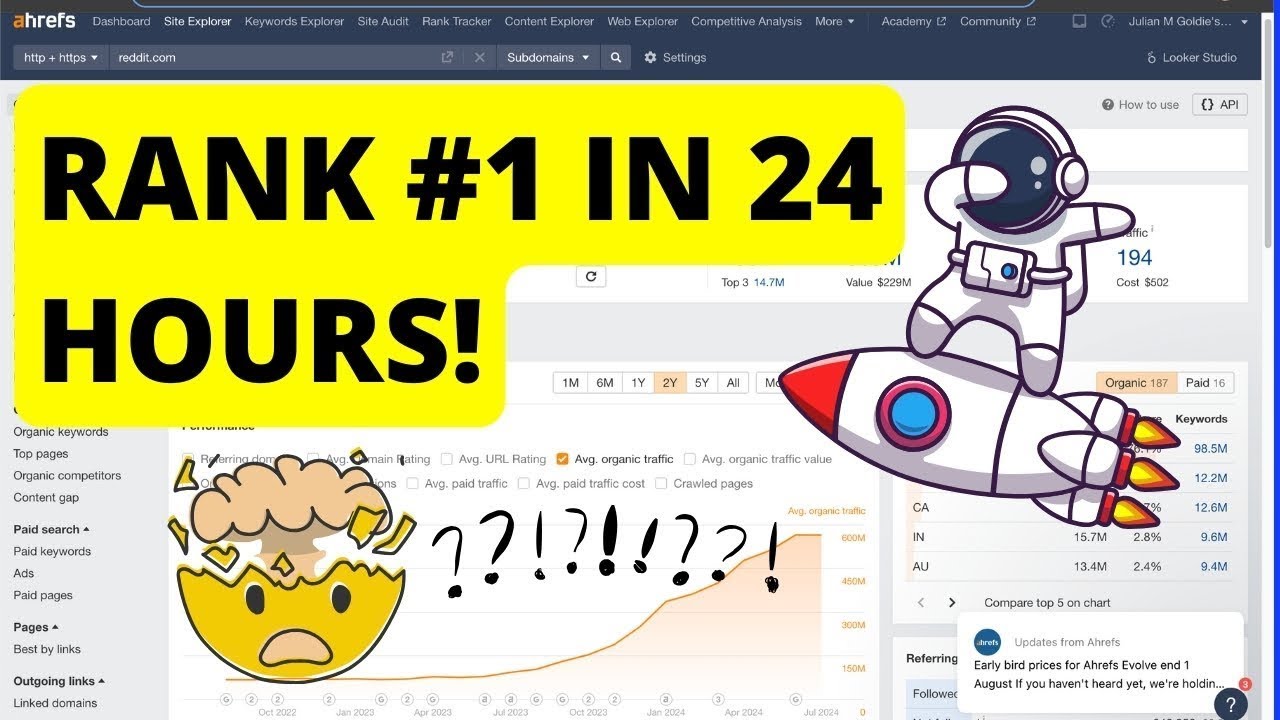The height and width of the screenshot is (720, 1280).
Task: Open the Subdomains mode dropdown
Action: coord(548,57)
